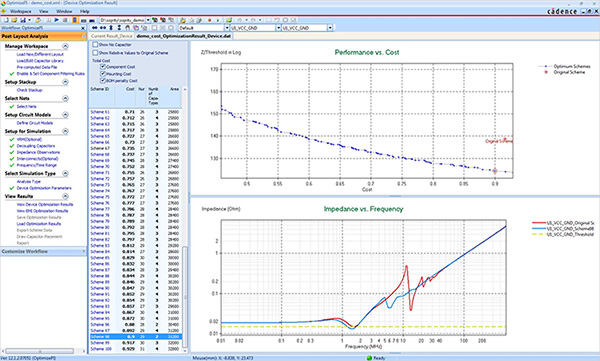Click the scheme list vertical scrollbar
Image resolution: width=600 pixels, height=361 pixels.
(x=185, y=219)
